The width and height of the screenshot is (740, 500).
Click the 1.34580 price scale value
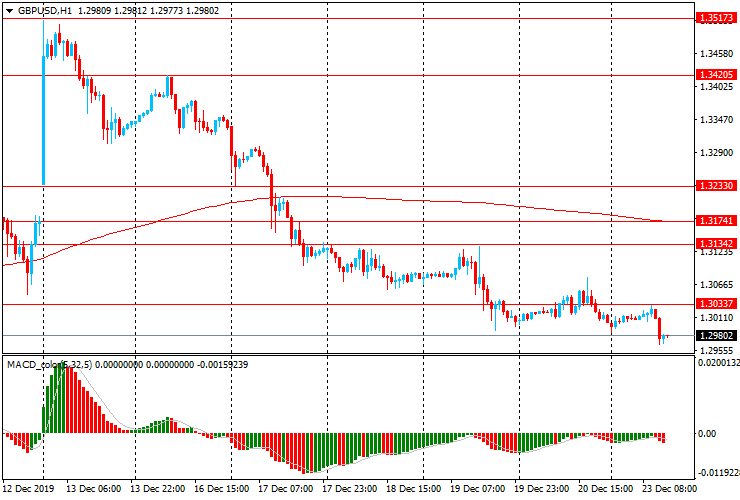click(x=717, y=54)
